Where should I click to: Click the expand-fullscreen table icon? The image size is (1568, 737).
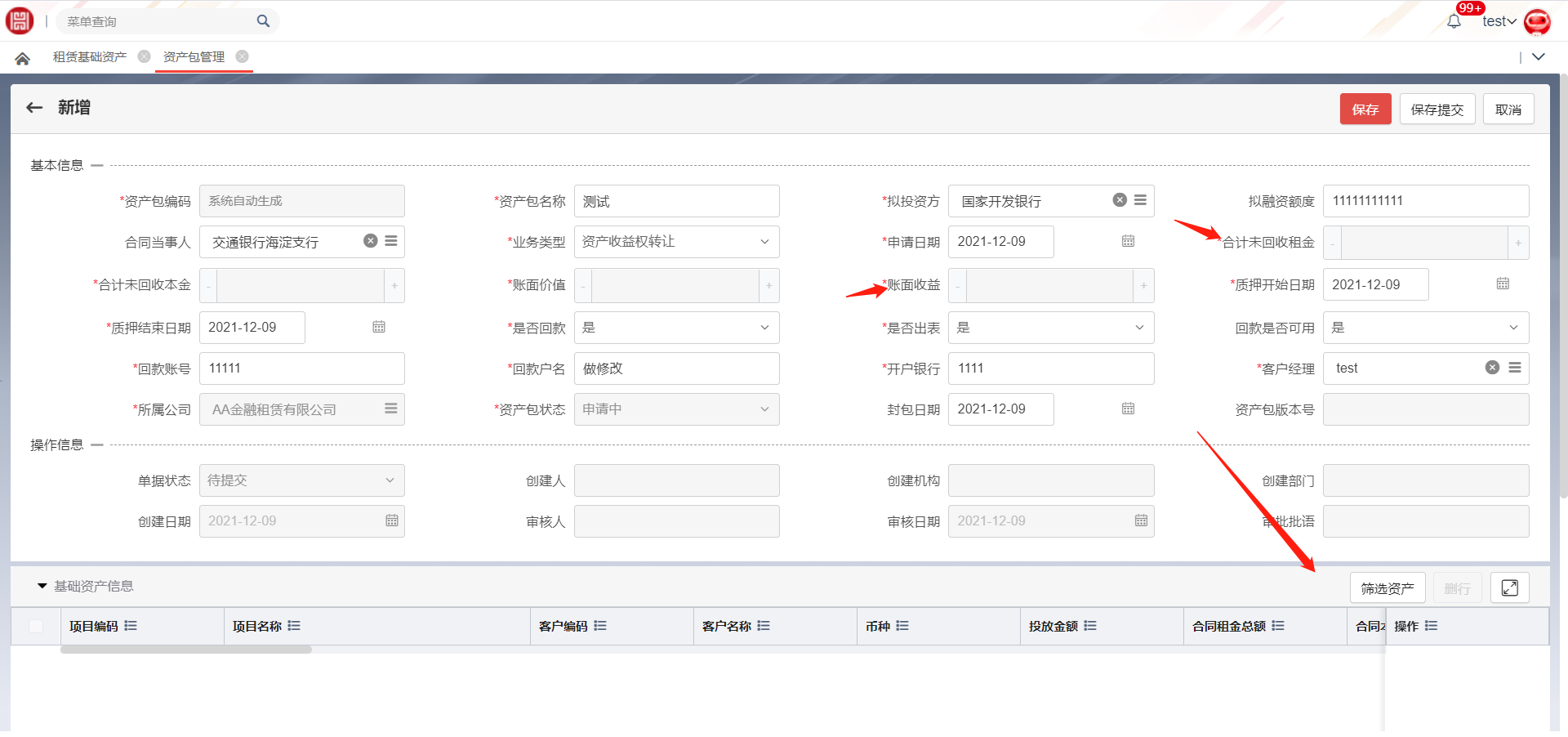pos(1509,588)
